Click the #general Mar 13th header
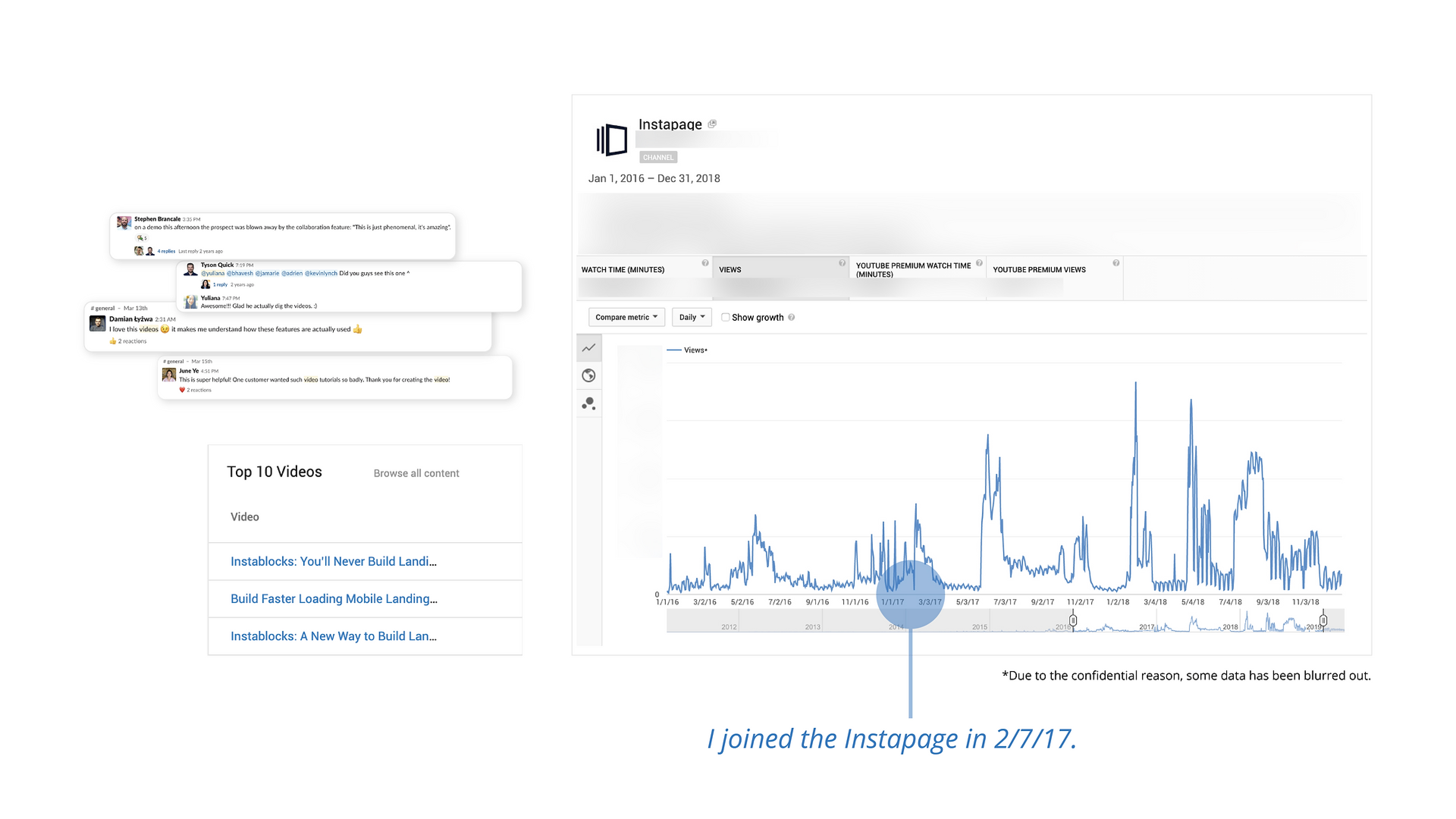This screenshot has width=1456, height=819. (119, 308)
